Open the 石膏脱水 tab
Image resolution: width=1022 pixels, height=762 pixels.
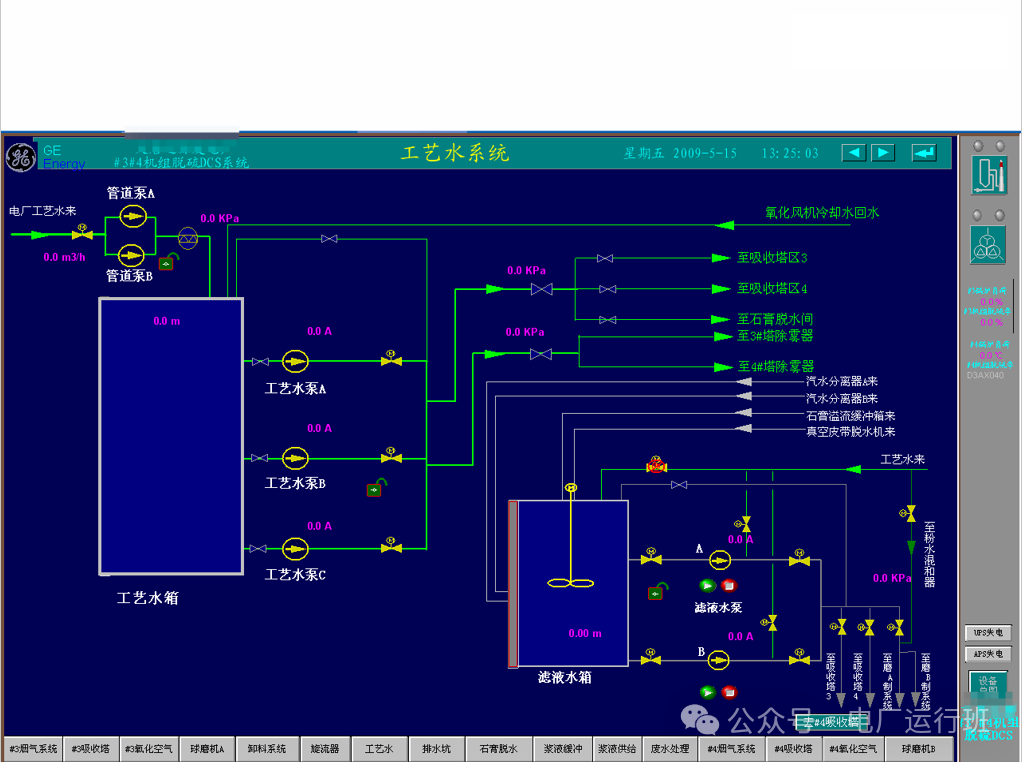coord(499,748)
